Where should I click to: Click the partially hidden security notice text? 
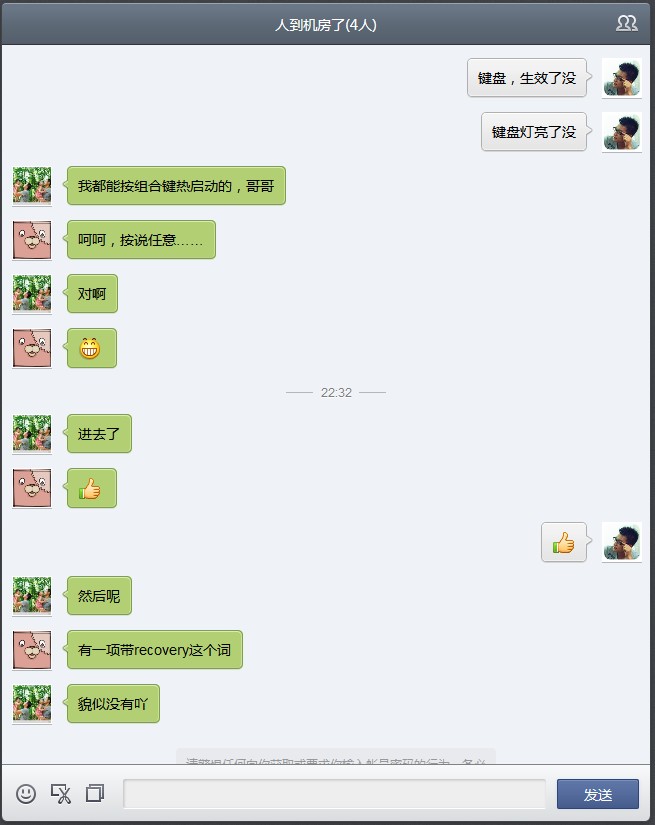tap(336, 758)
